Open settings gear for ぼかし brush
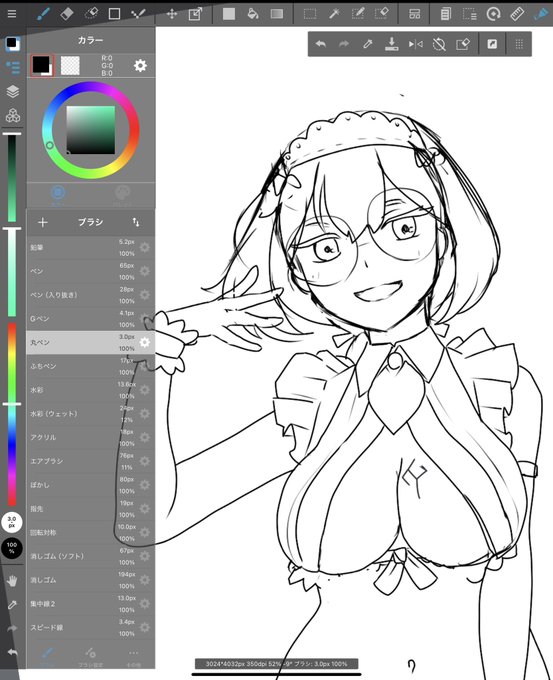 [x=144, y=485]
